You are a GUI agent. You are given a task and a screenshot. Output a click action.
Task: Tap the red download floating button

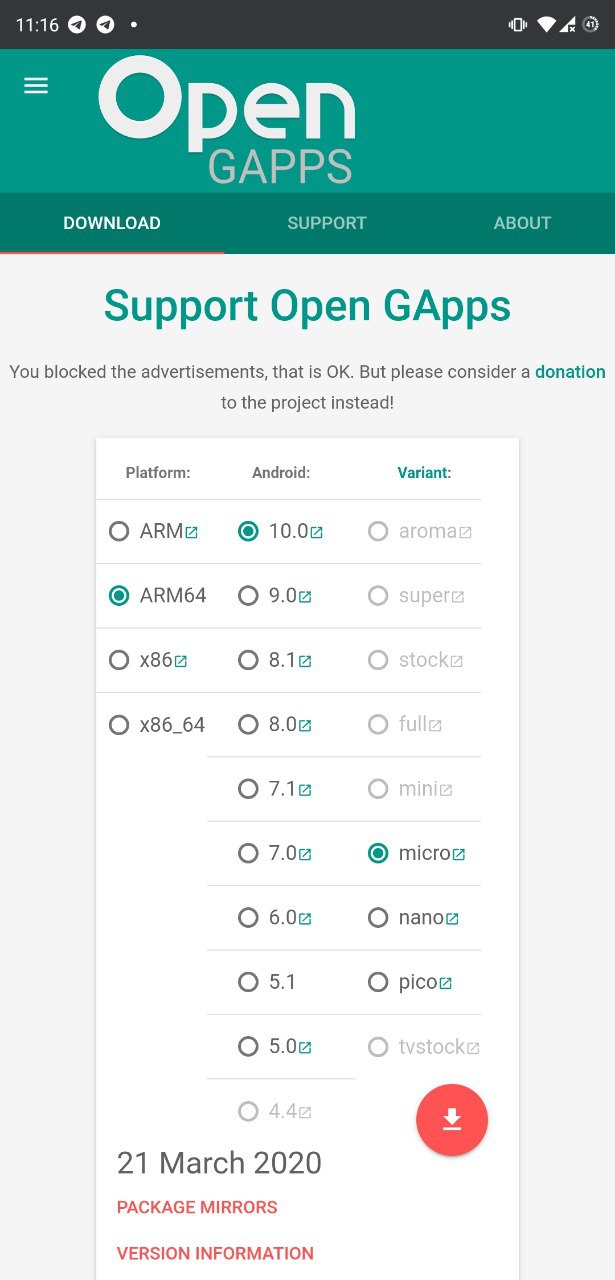point(452,1120)
